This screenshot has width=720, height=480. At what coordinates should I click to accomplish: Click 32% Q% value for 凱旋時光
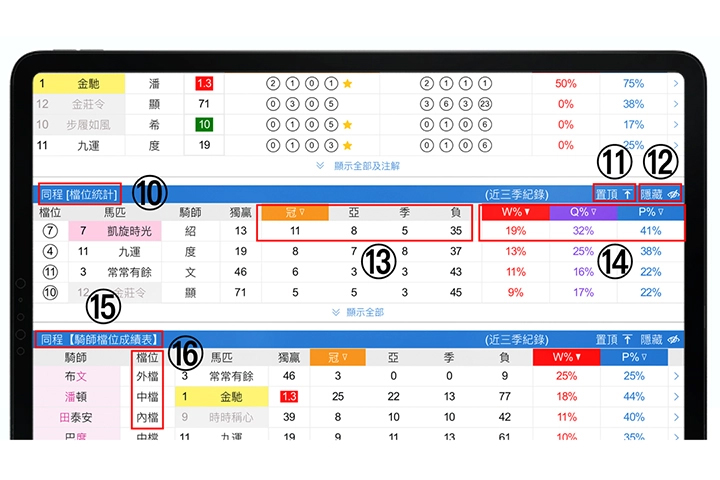pyautogui.click(x=583, y=231)
